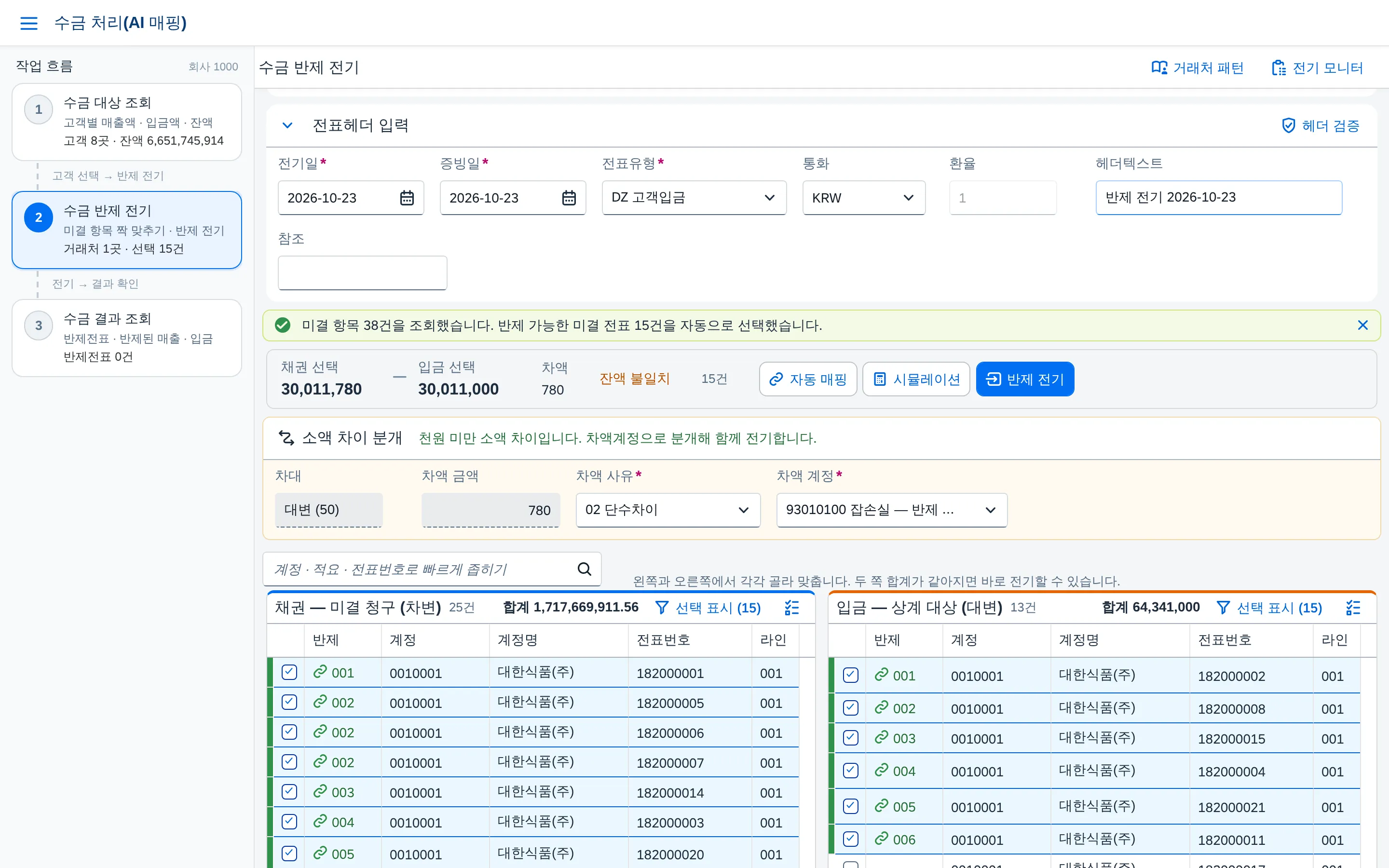Go to step 1 수금 대상 조회
This screenshot has width=1389, height=868.
click(x=127, y=122)
